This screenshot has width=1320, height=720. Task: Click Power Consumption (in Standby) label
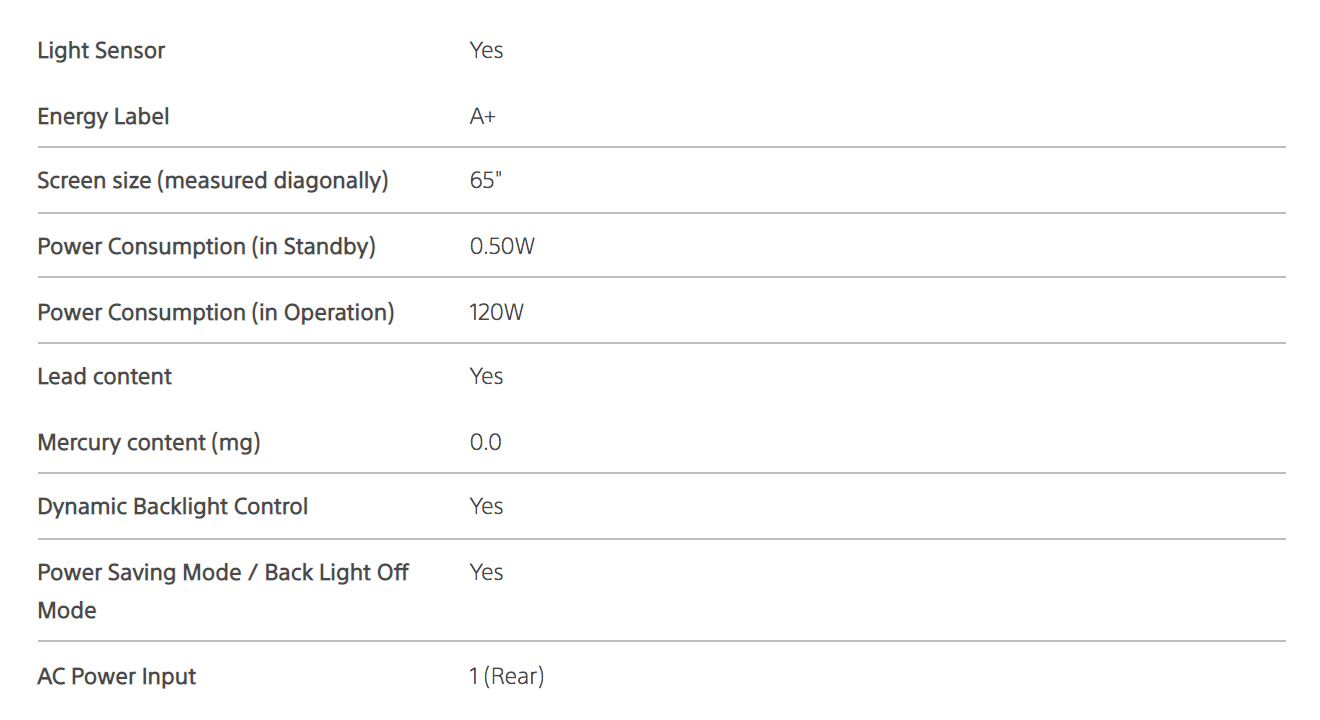tap(206, 246)
